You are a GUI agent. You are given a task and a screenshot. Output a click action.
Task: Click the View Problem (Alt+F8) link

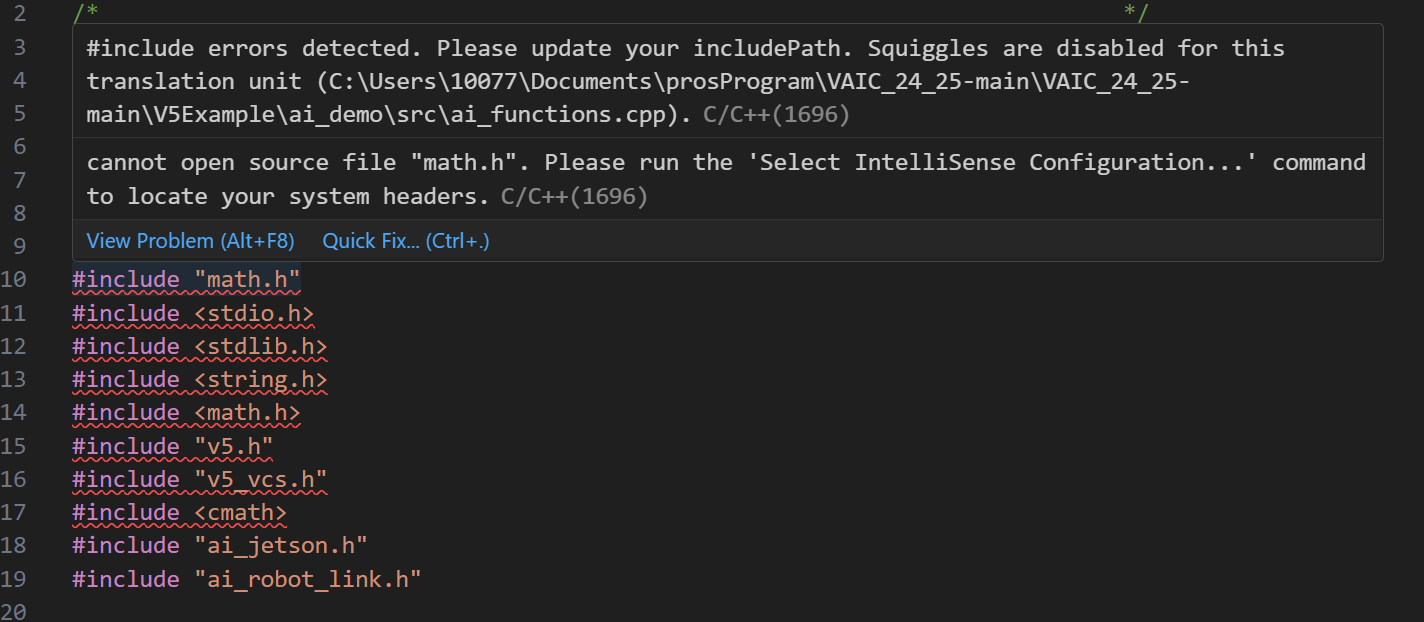[190, 241]
